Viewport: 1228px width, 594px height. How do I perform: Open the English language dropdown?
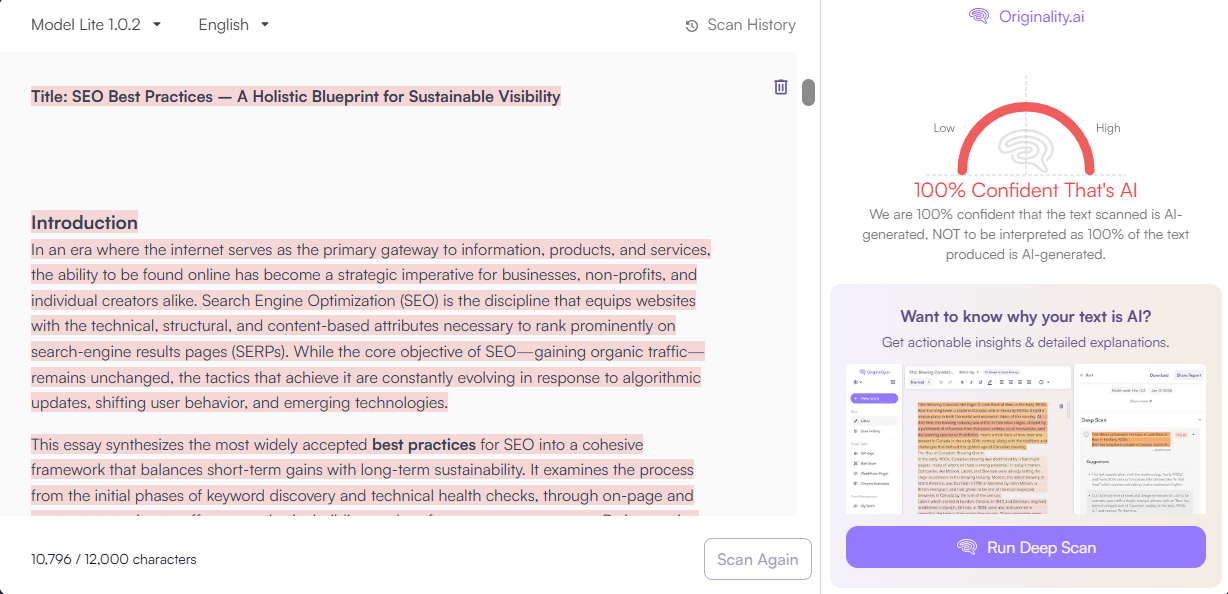[233, 24]
